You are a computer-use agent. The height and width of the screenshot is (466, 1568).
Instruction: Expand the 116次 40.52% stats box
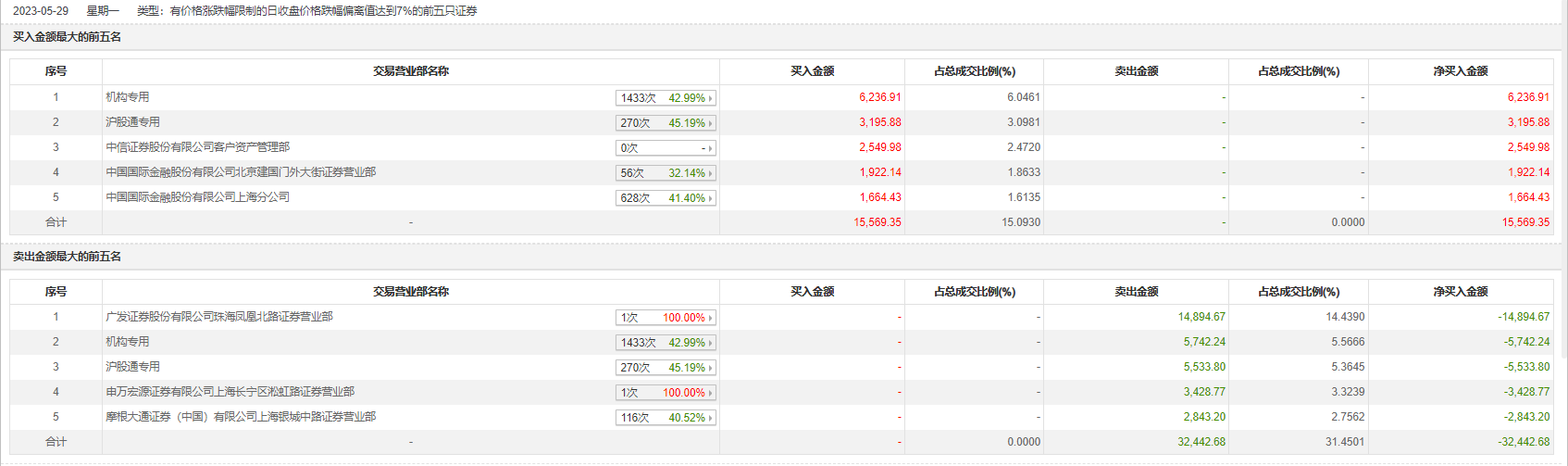666,417
